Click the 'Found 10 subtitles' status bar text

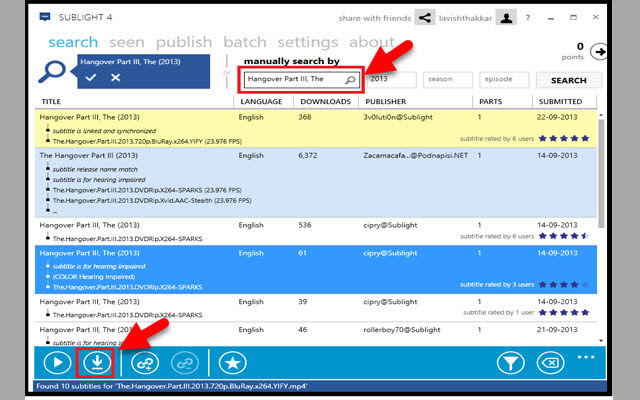click(x=171, y=386)
